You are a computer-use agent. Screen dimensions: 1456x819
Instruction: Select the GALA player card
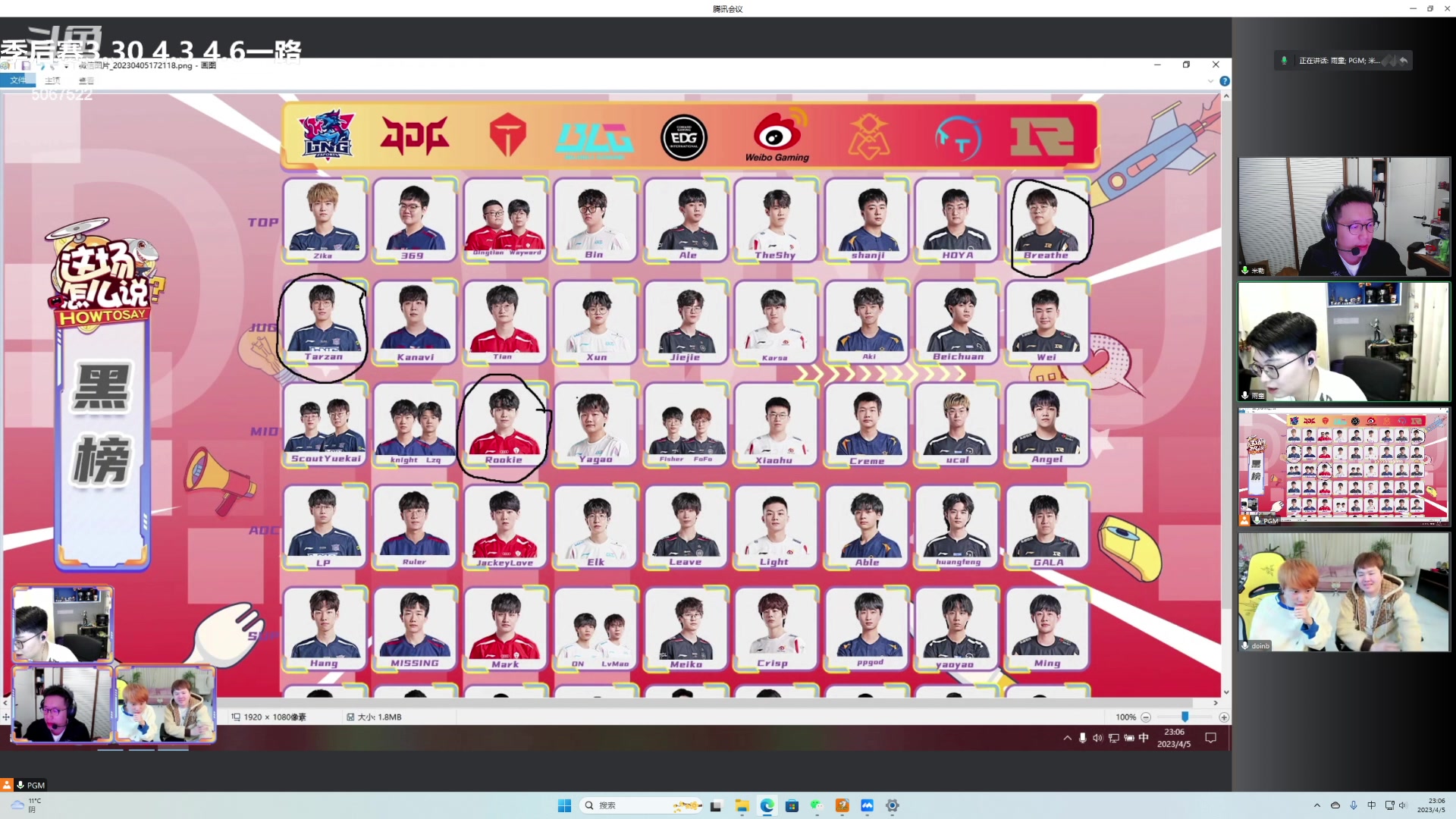1047,527
